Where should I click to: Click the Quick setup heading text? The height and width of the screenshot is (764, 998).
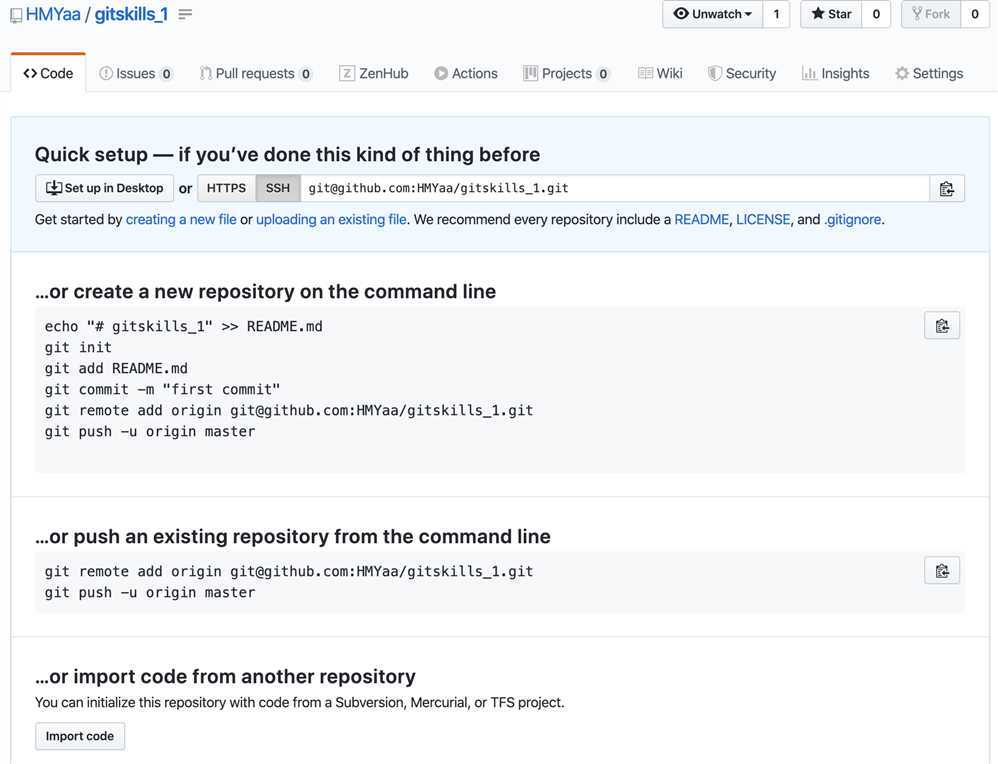tap(288, 155)
